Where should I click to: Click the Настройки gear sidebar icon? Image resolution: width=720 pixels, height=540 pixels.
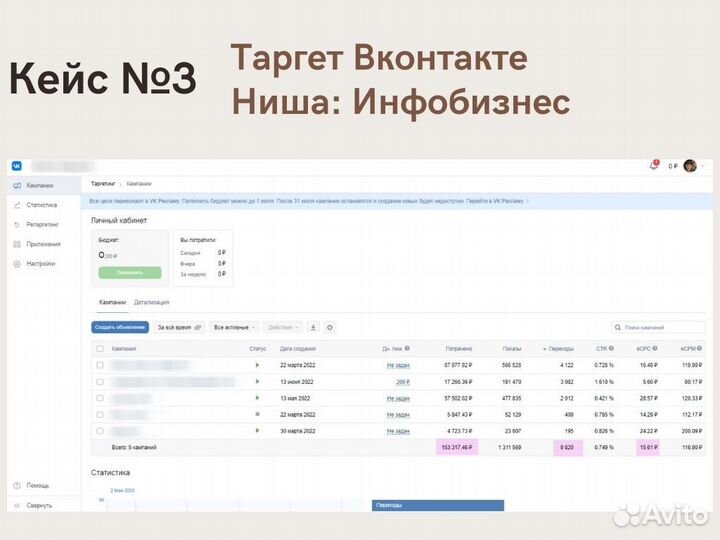tap(17, 264)
